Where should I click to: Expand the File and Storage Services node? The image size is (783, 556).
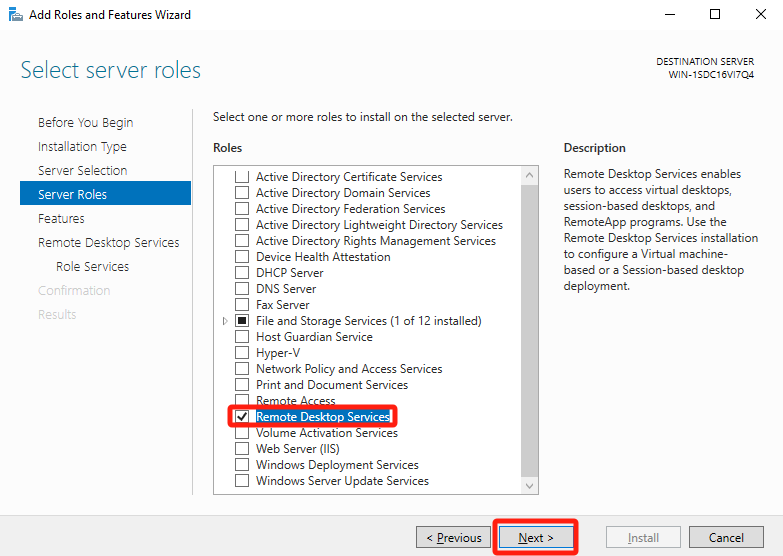click(x=225, y=321)
